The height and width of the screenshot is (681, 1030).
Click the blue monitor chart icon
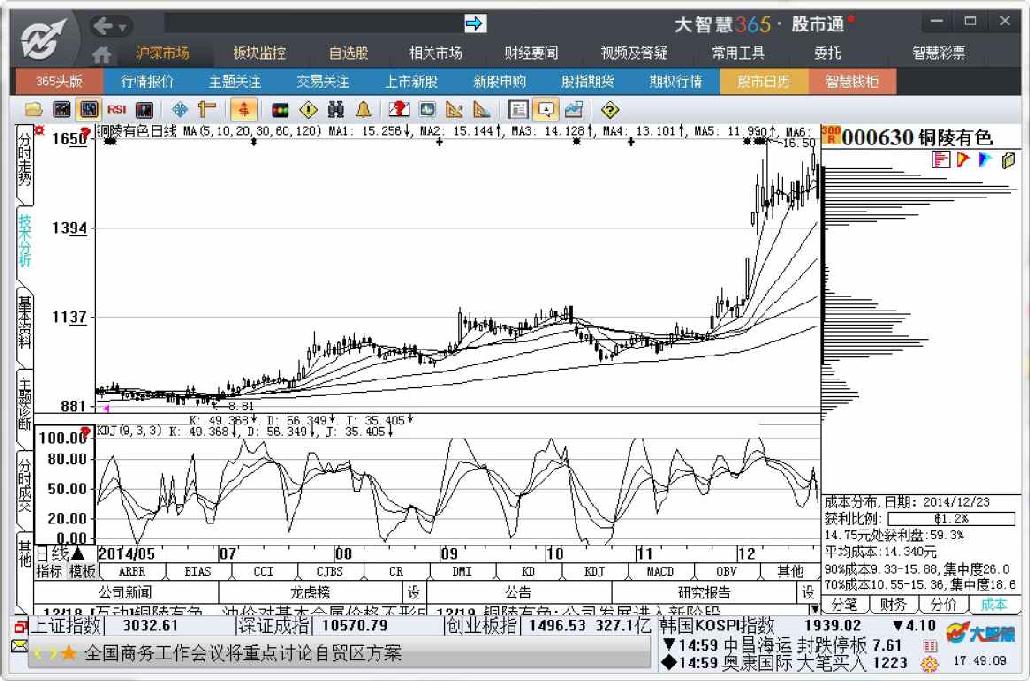point(428,110)
